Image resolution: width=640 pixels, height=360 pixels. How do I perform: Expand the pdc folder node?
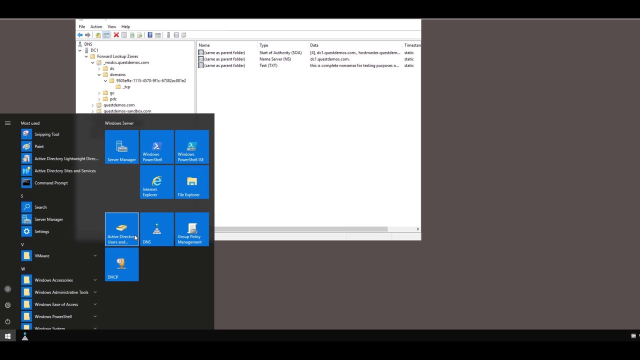99,99
